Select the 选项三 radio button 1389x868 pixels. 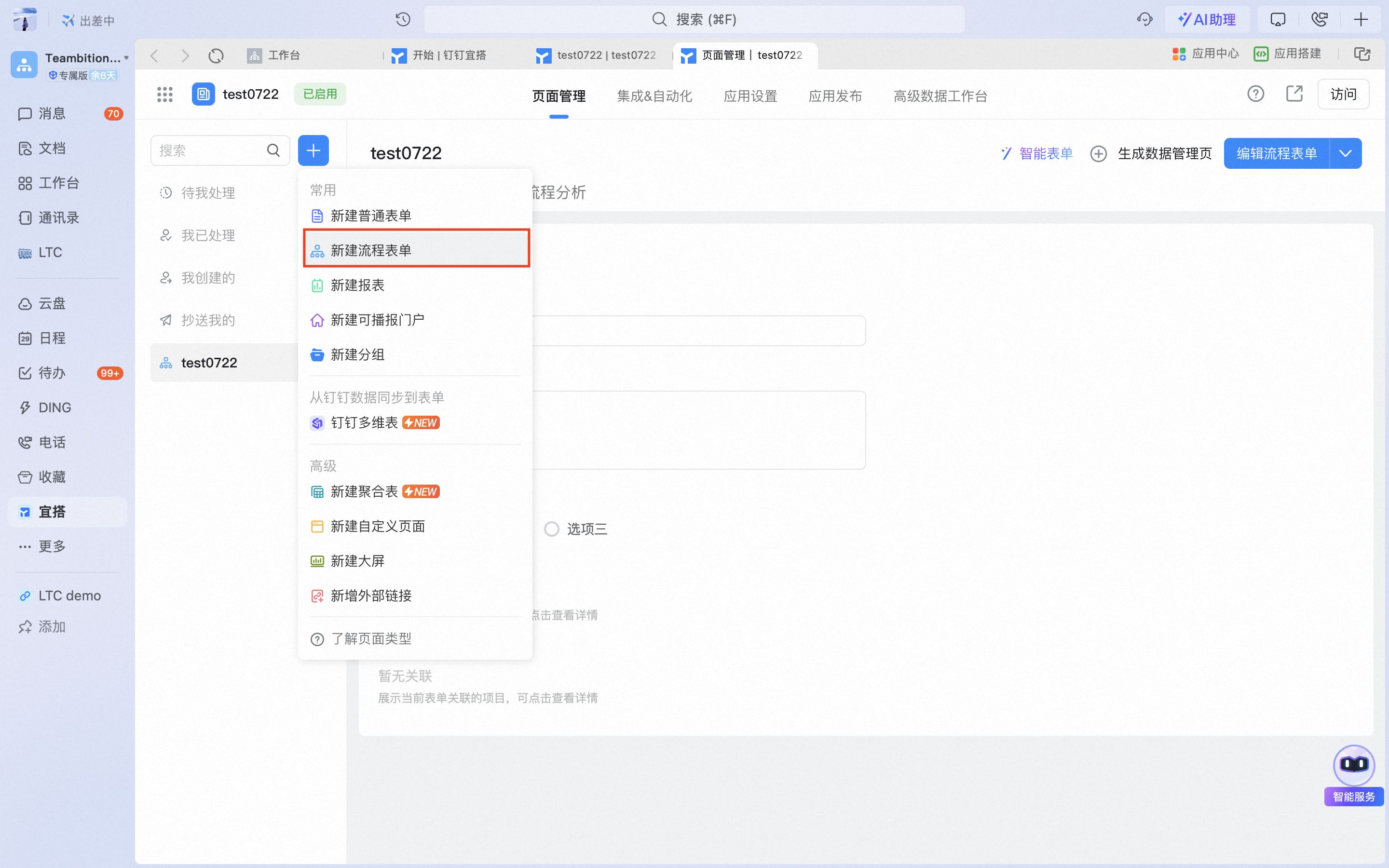(551, 529)
